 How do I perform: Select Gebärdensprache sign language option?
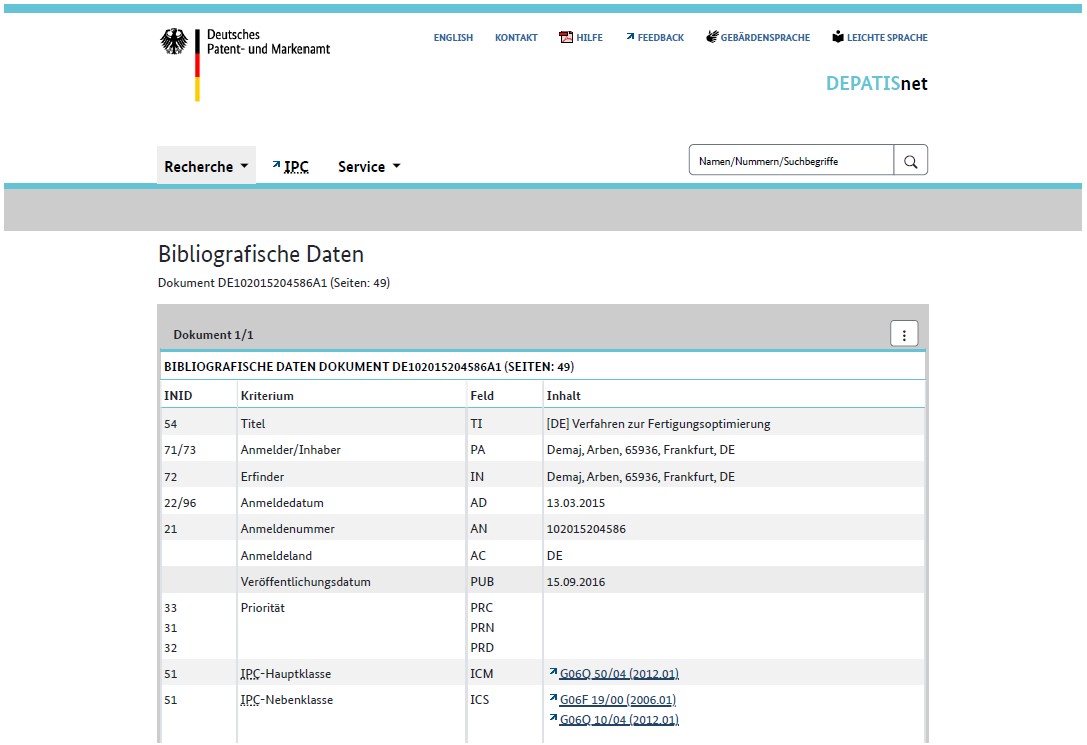tap(758, 38)
